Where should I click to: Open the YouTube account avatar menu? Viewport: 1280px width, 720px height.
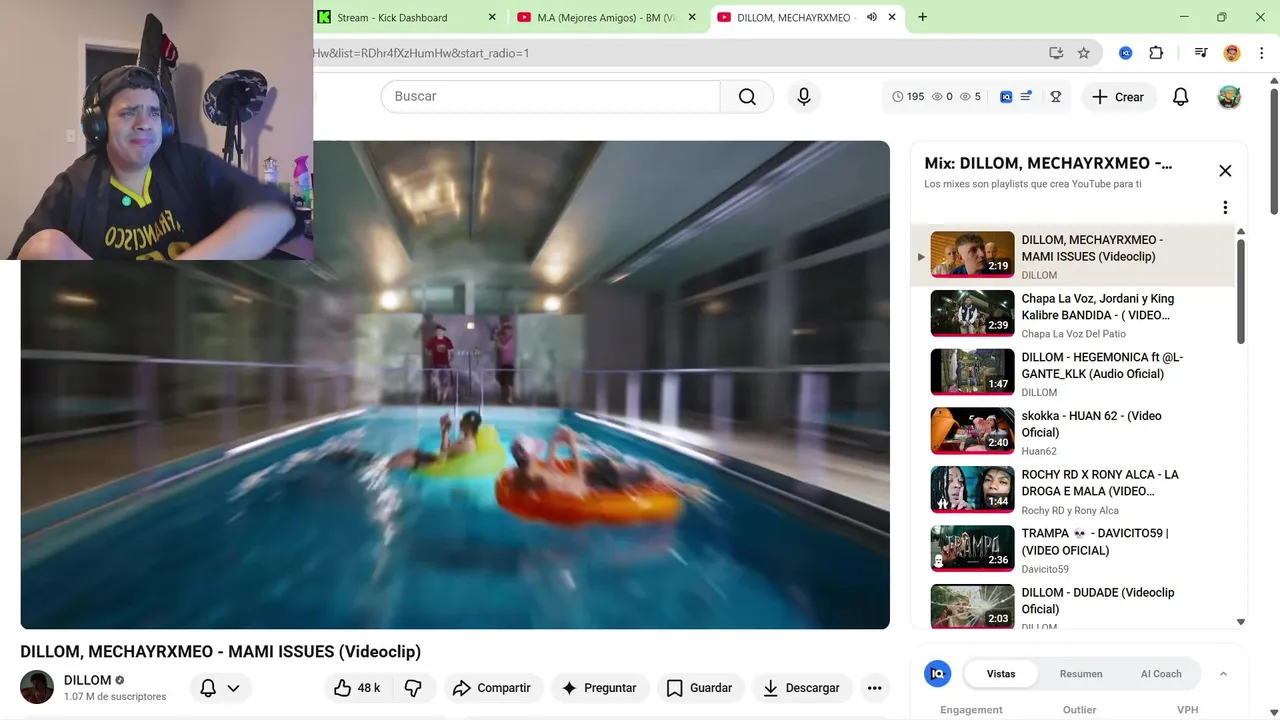[x=1229, y=97]
